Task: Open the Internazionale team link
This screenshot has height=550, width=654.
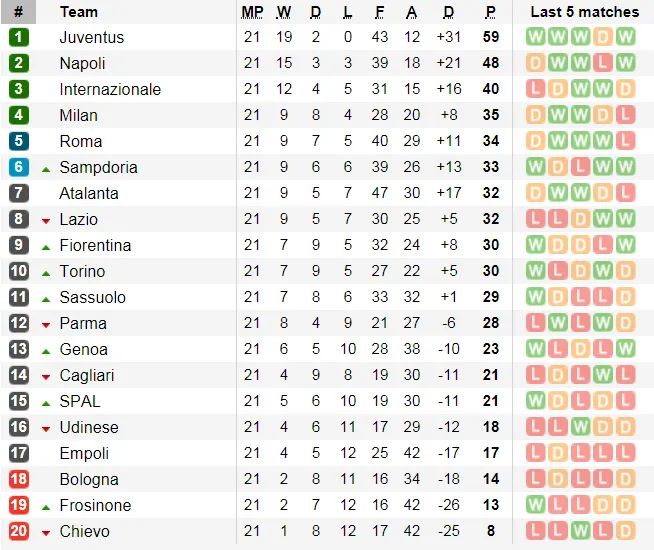Action: coord(110,89)
